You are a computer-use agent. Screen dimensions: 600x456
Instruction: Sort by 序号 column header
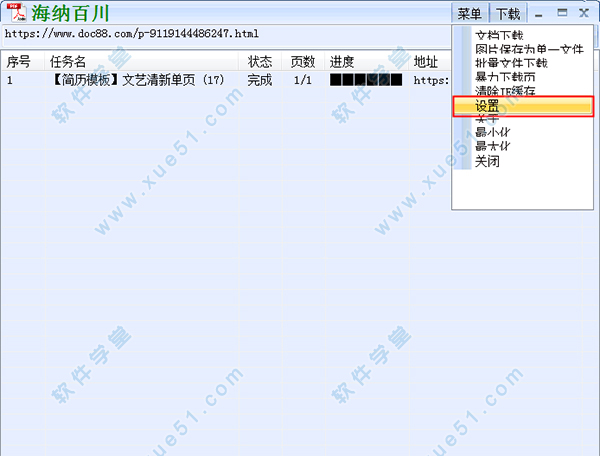click(x=22, y=62)
